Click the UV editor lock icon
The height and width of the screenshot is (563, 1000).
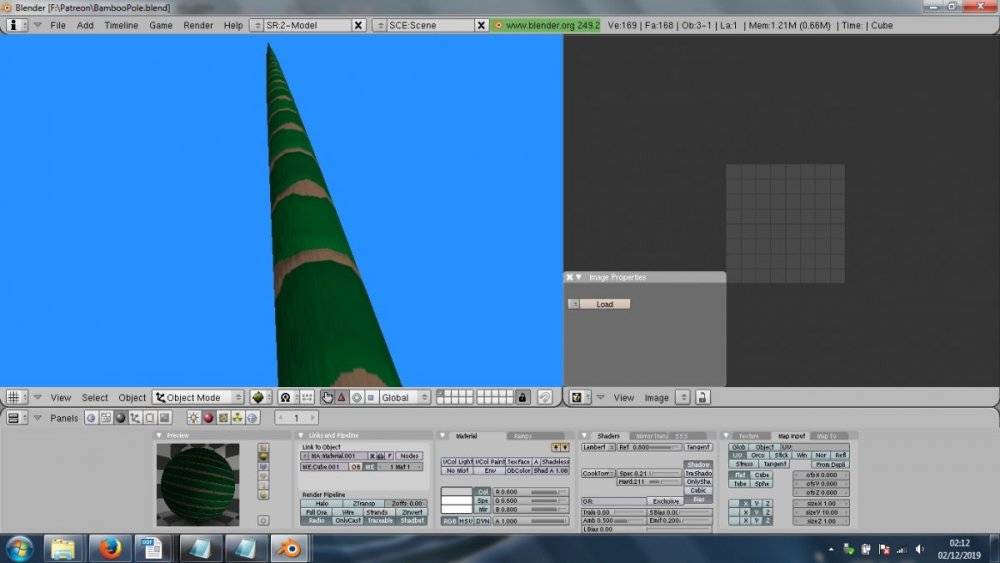703,397
